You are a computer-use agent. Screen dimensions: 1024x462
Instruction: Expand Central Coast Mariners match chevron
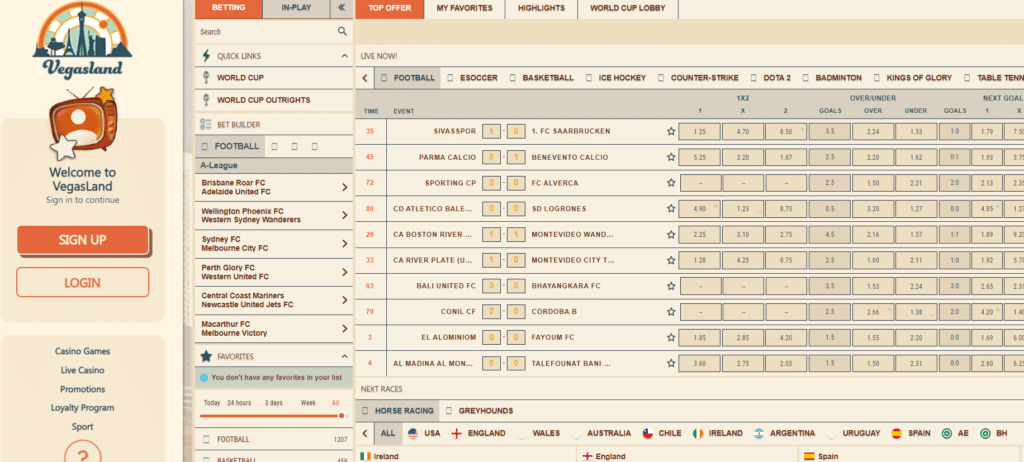click(345, 300)
